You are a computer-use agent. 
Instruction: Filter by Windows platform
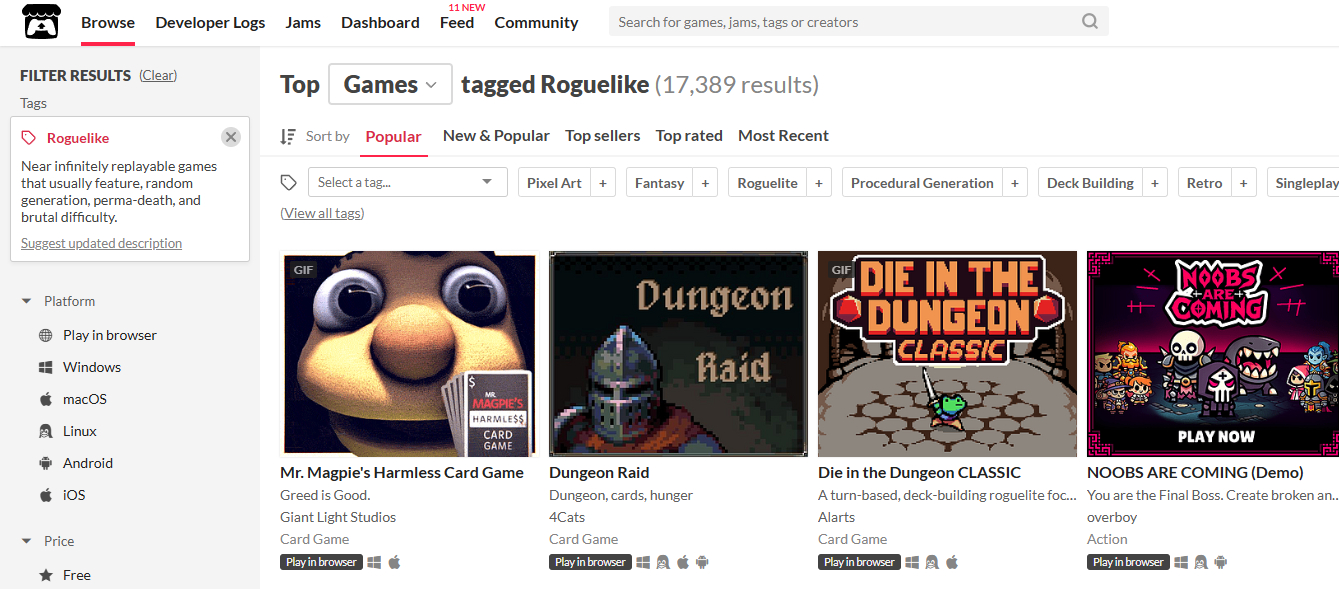[x=91, y=367]
